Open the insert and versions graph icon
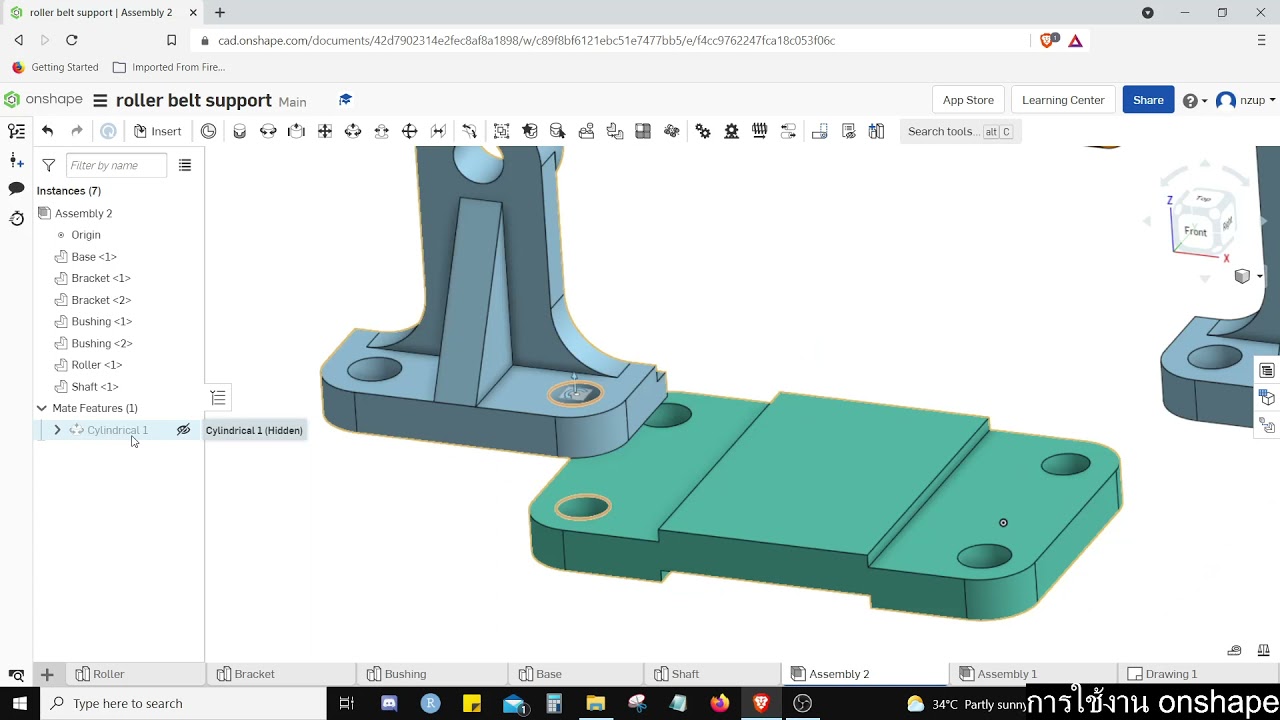1280x720 pixels. click(x=16, y=160)
